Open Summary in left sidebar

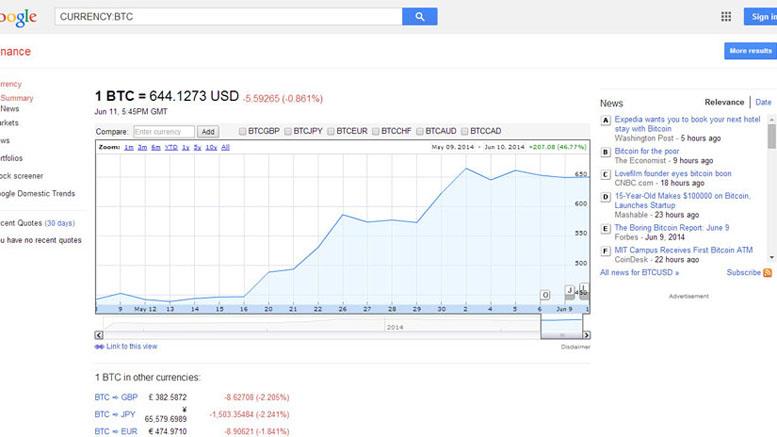17,98
